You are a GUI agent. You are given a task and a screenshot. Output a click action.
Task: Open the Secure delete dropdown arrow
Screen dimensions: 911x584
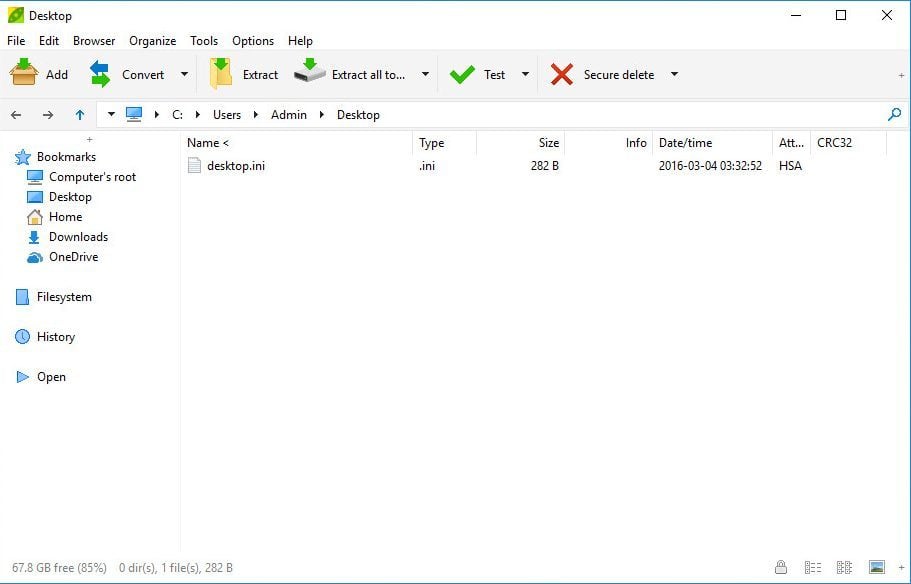(x=674, y=74)
